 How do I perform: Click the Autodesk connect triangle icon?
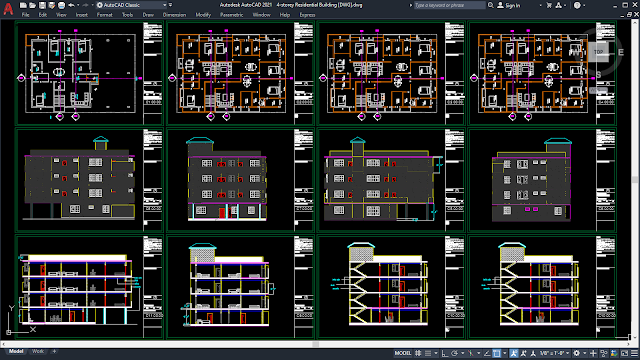(x=559, y=5)
